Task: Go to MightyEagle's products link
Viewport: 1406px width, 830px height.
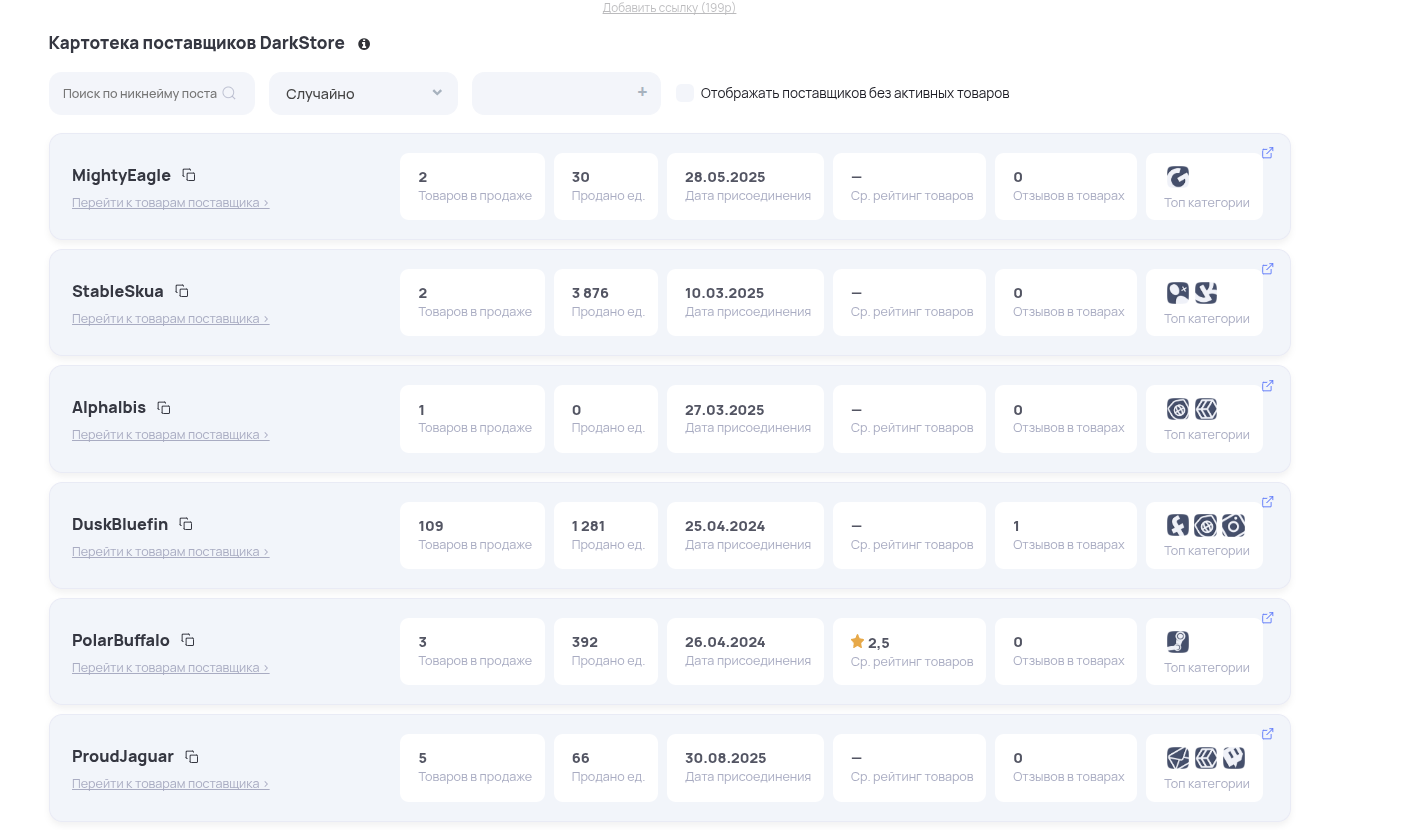Action: [x=170, y=203]
